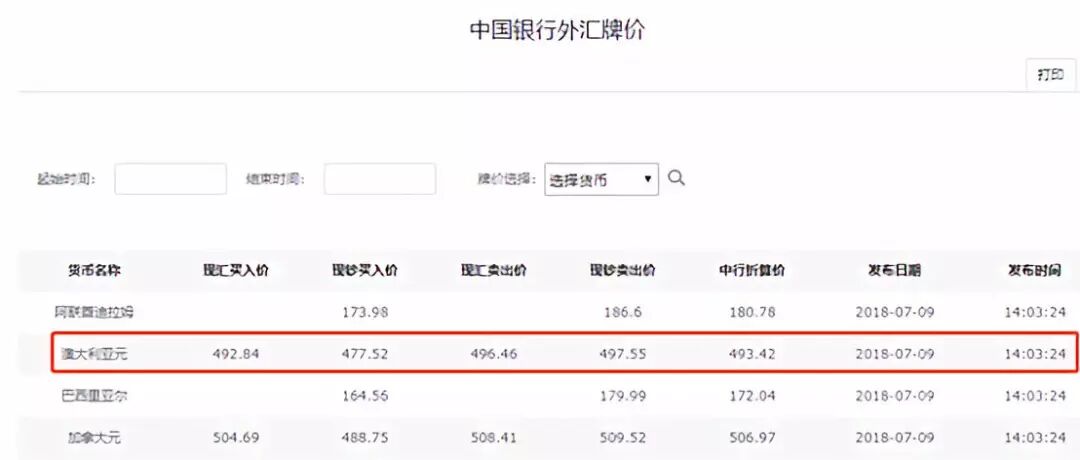Click value 493.42 in Australian dollar row

pyautogui.click(x=752, y=355)
